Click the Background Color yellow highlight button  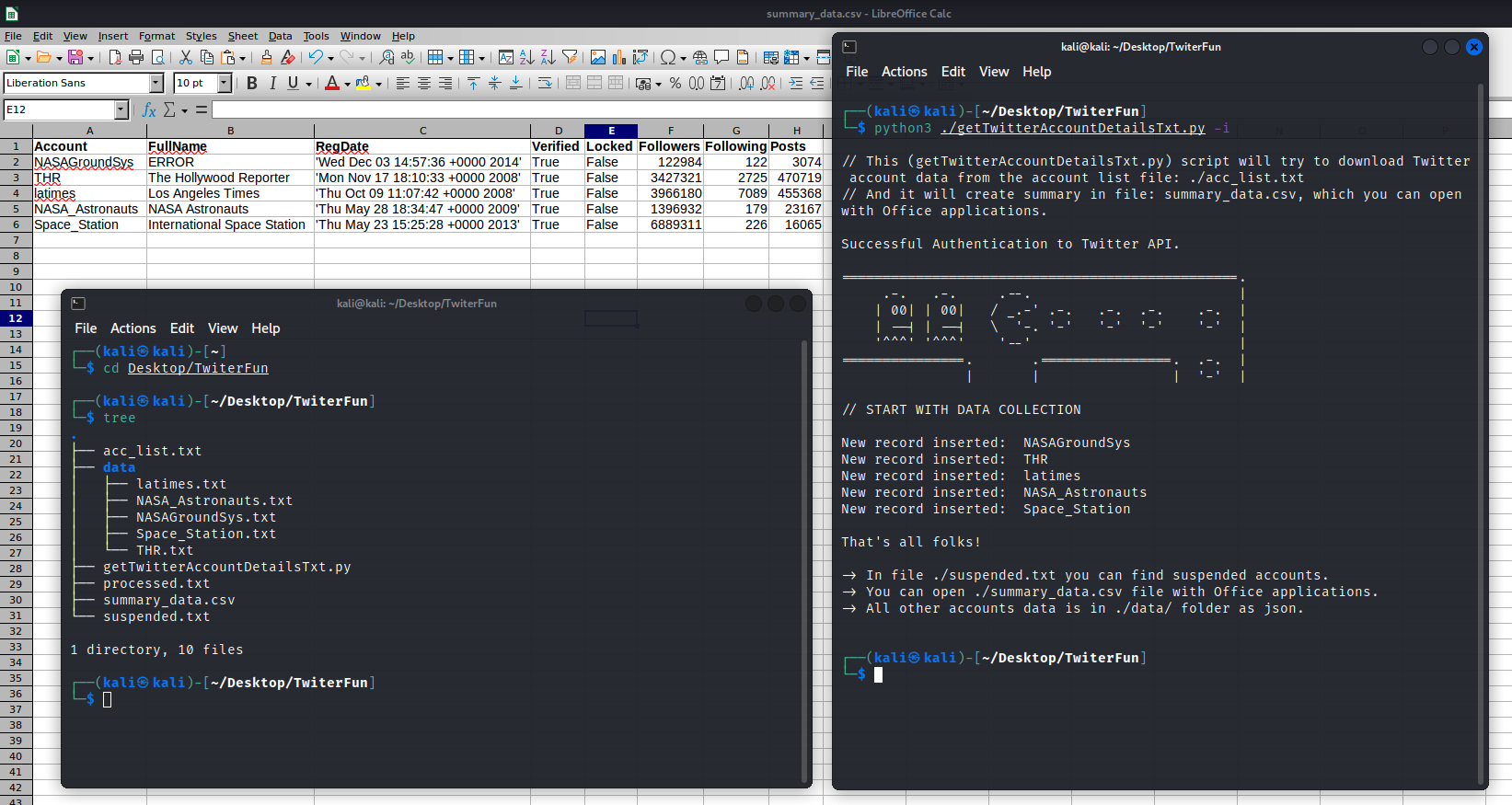[x=364, y=83]
